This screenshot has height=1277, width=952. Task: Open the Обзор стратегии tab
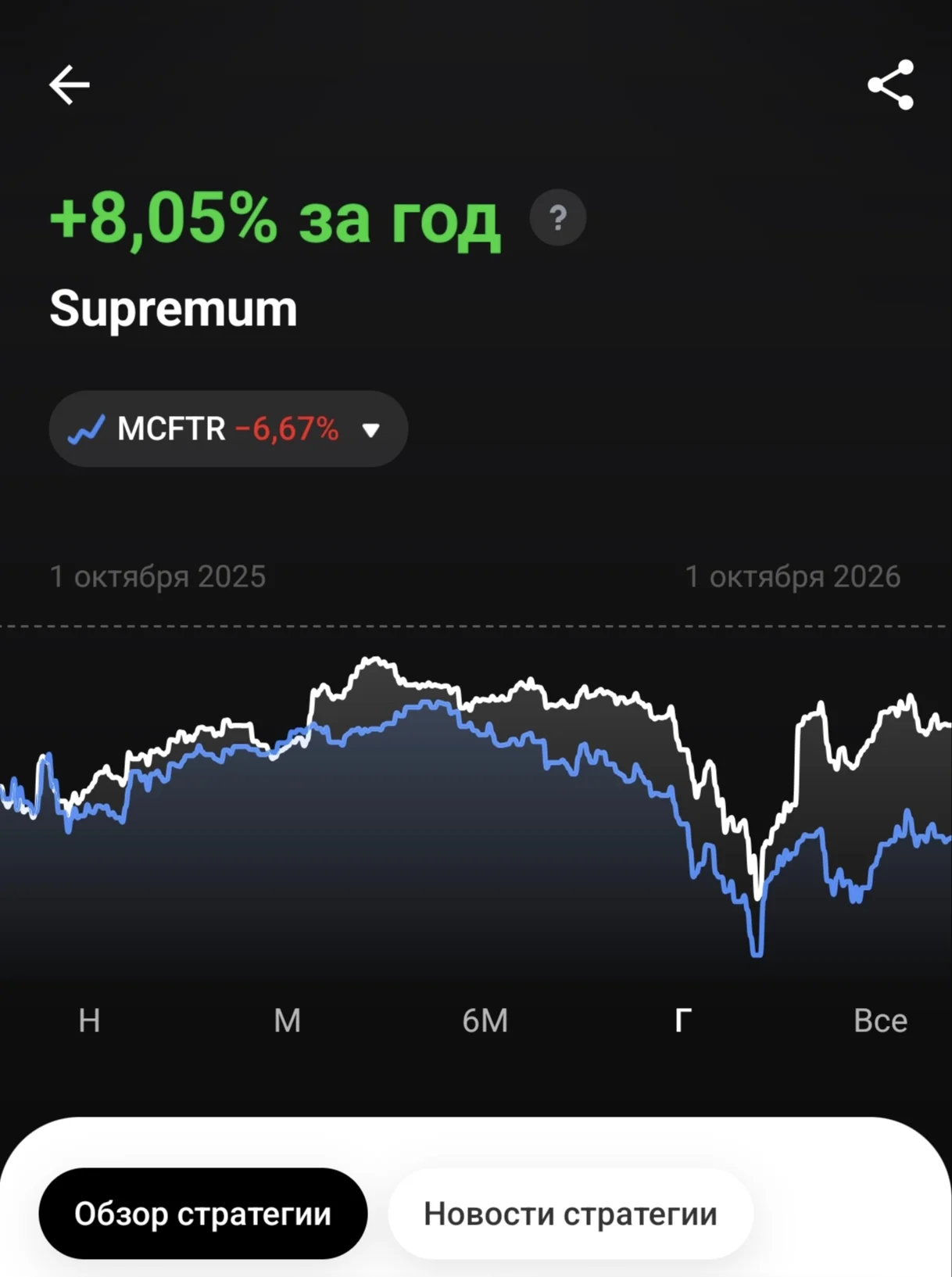(203, 1214)
